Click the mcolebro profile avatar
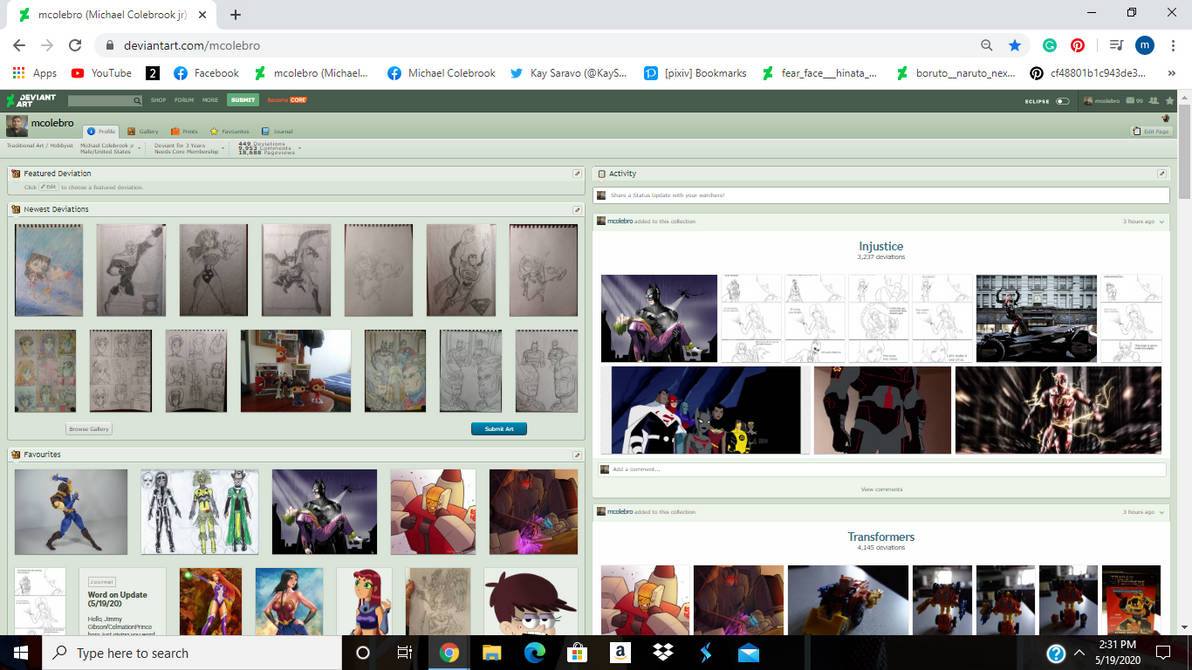 click(x=17, y=125)
